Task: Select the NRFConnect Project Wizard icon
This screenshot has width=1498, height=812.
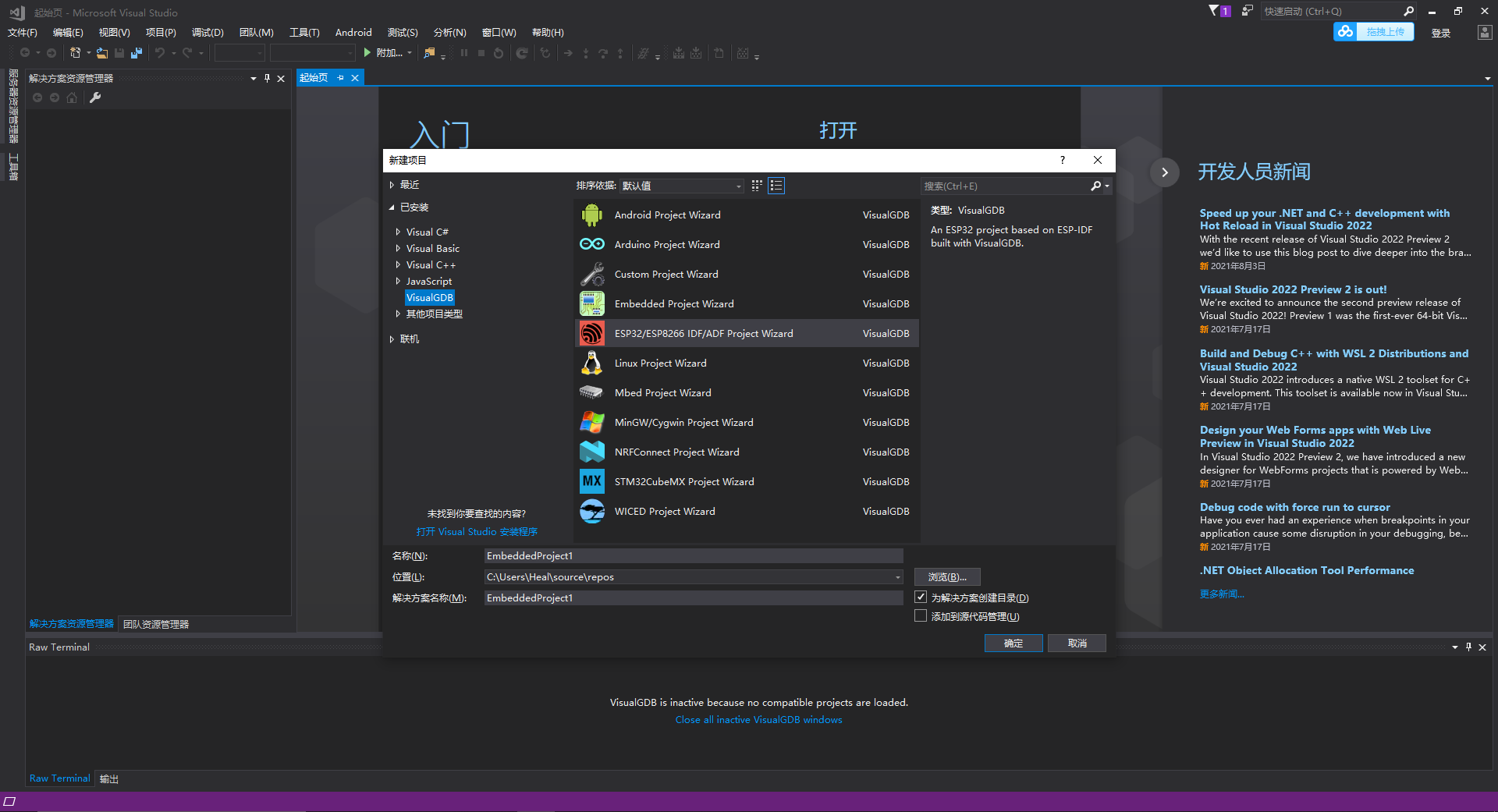Action: click(592, 452)
